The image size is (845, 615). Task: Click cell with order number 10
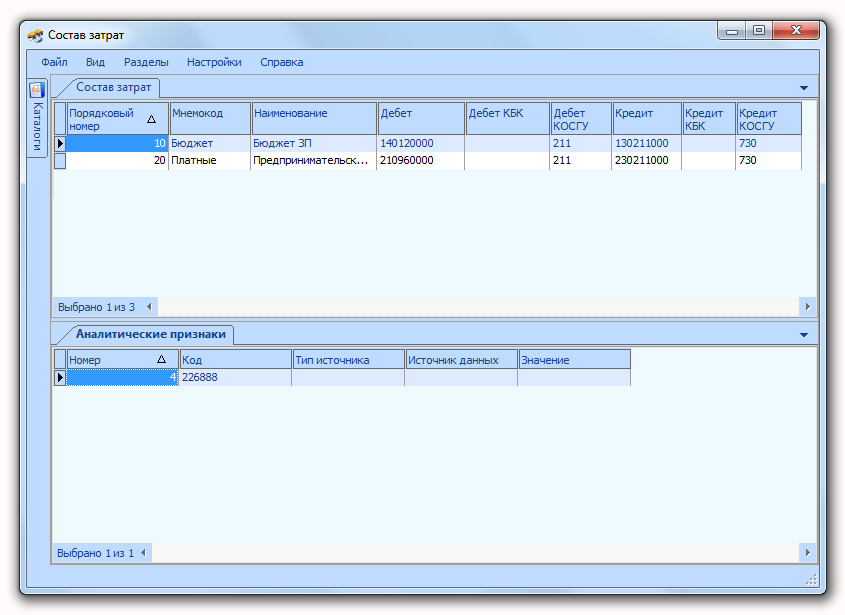click(x=117, y=143)
